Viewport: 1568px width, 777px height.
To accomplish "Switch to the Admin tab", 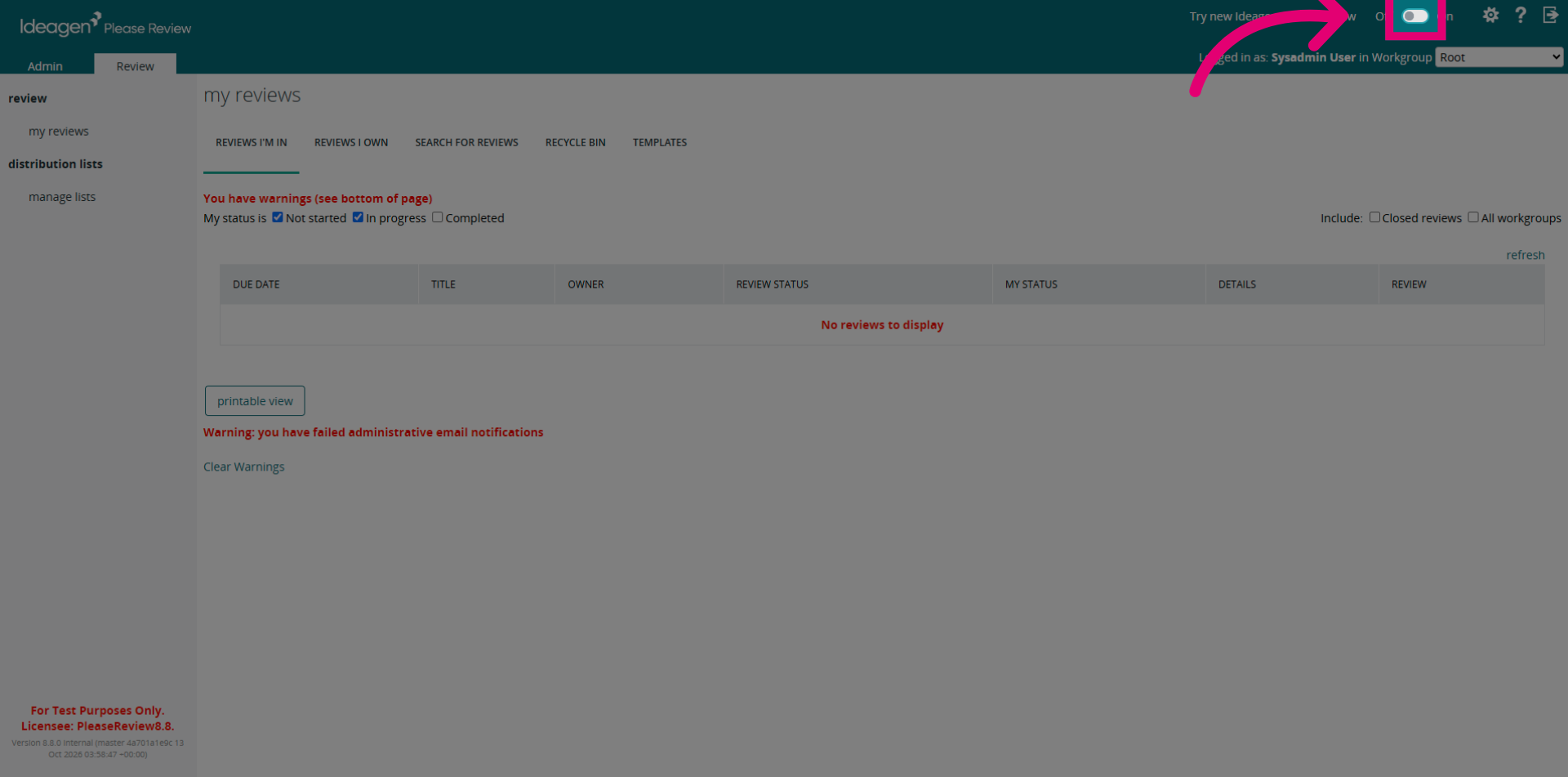I will pos(45,65).
